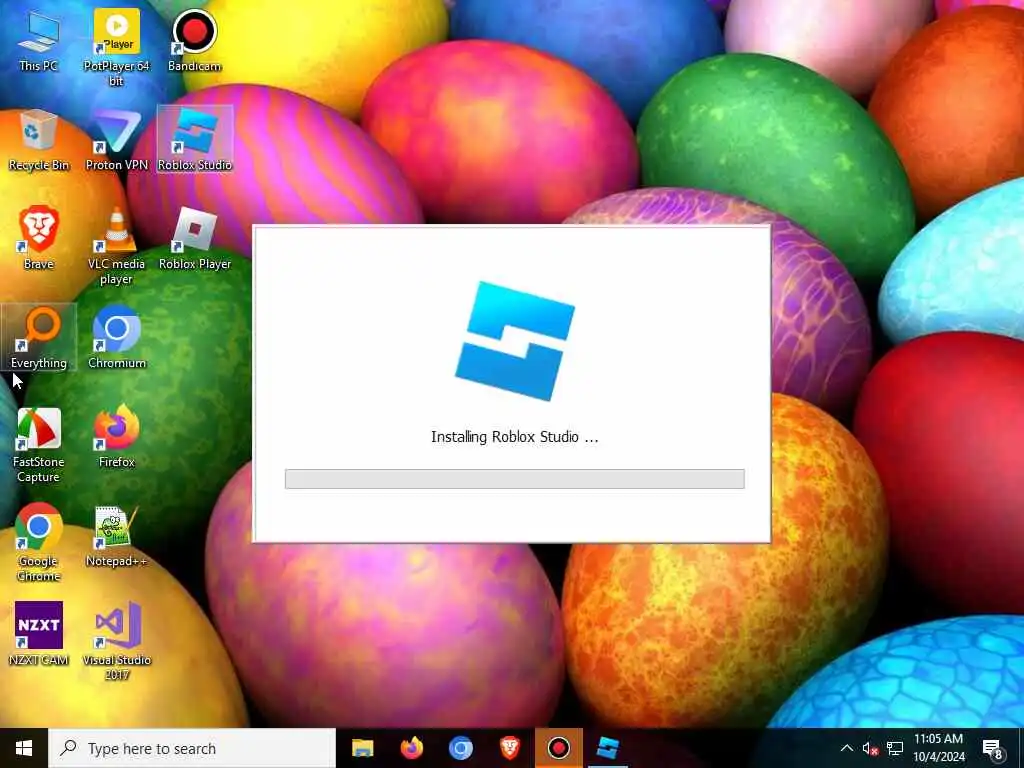Select the Brave browser desktop icon
This screenshot has width=1024, height=768.
(x=39, y=238)
